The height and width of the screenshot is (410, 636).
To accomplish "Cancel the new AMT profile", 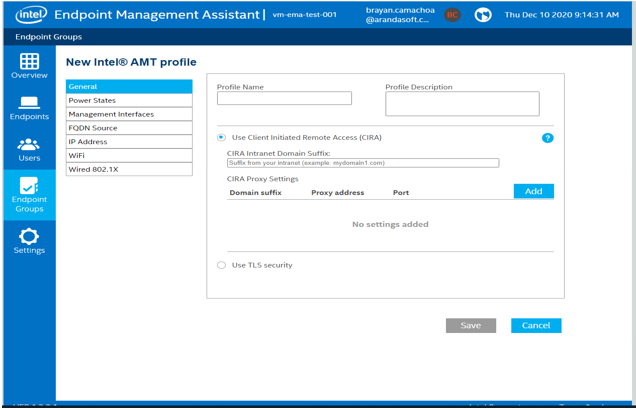I will pos(536,325).
